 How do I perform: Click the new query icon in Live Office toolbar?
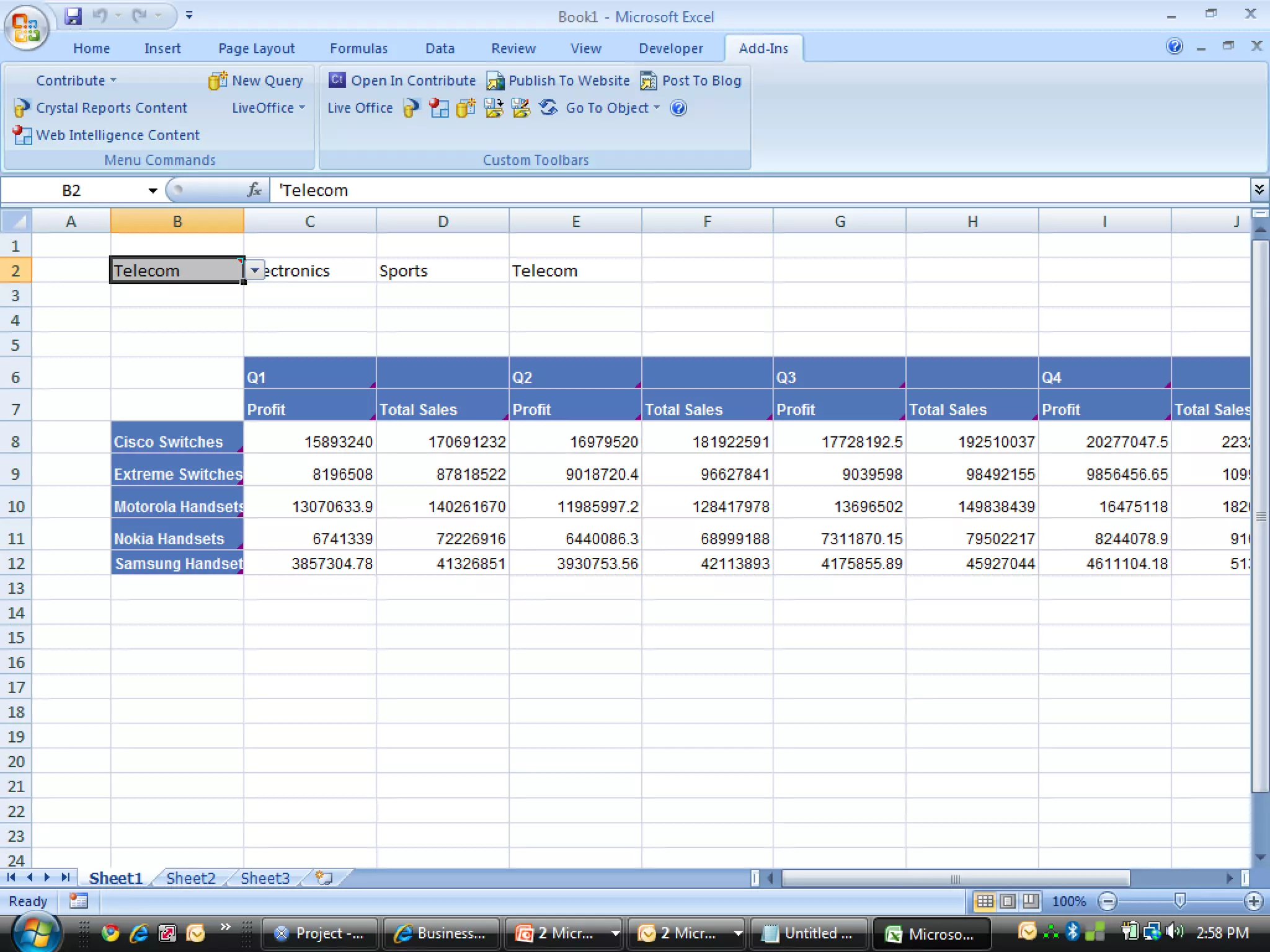click(x=466, y=108)
